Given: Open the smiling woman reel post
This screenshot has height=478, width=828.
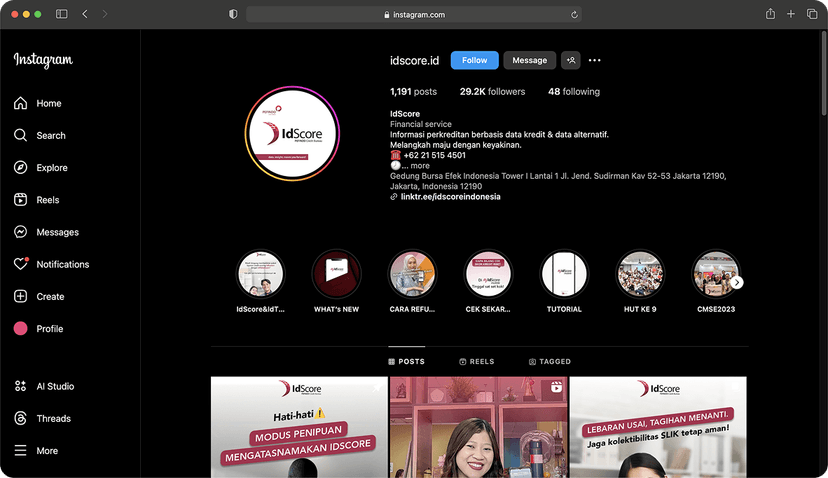Looking at the screenshot, I should [x=478, y=427].
